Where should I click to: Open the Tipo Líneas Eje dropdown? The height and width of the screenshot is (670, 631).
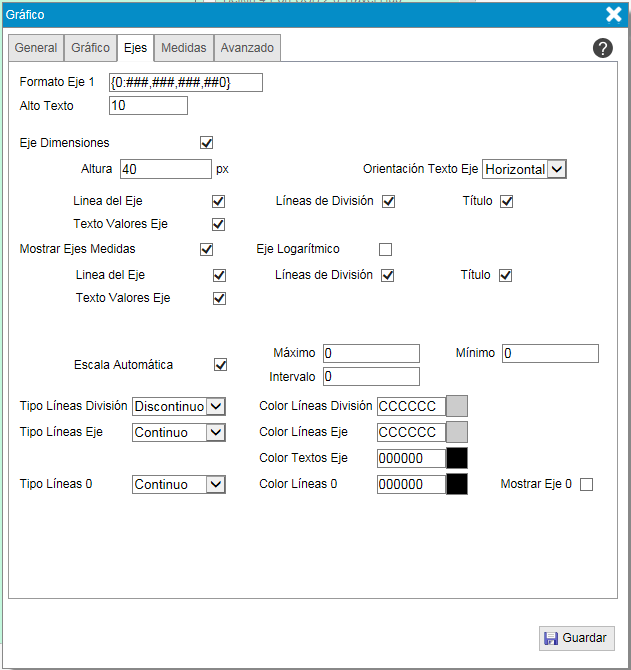click(x=180, y=432)
